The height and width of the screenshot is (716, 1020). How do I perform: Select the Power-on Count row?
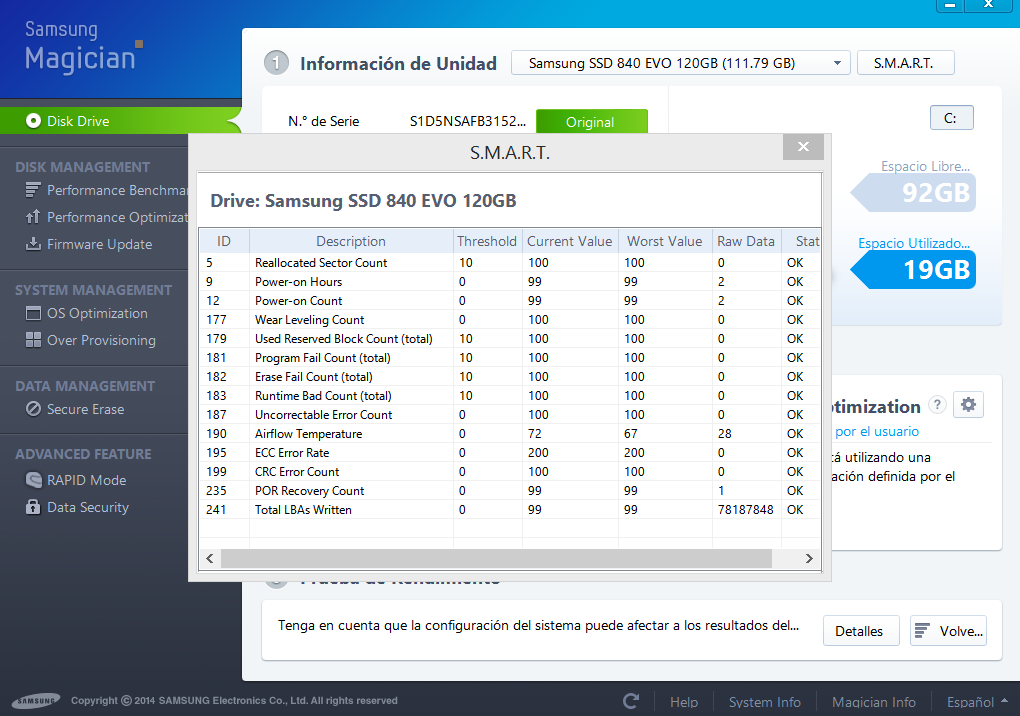click(x=509, y=300)
